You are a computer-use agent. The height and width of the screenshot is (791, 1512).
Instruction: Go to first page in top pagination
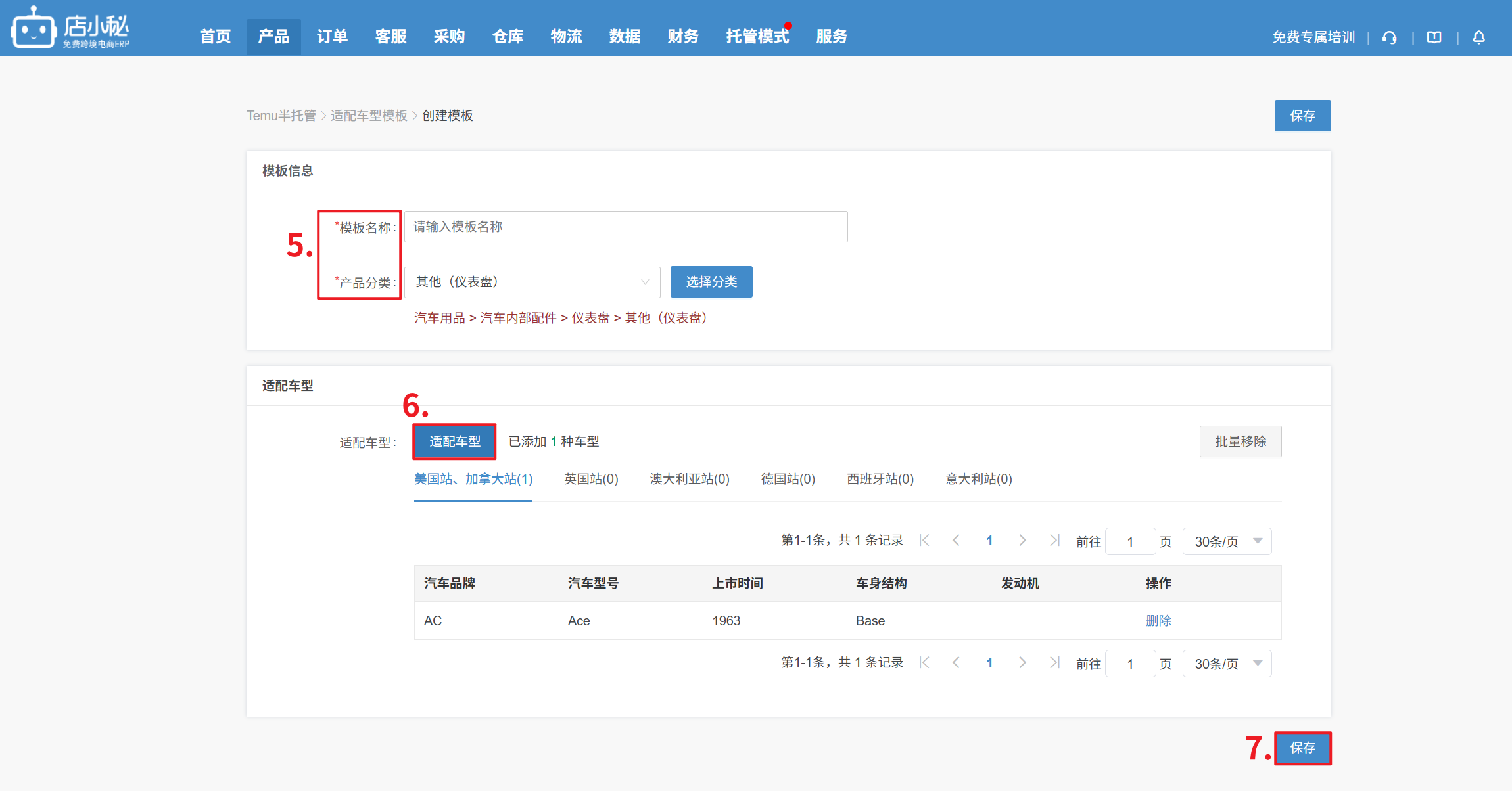pos(924,540)
